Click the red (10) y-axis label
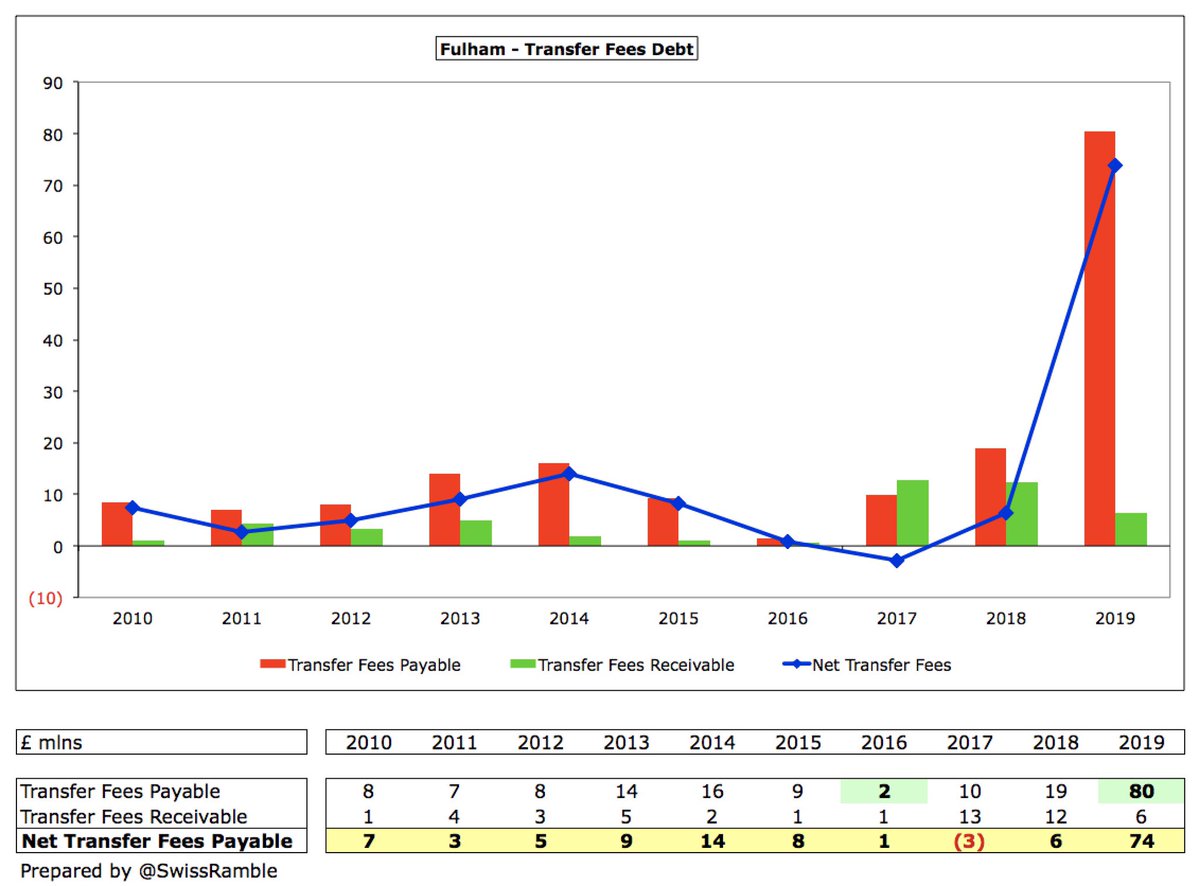The image size is (1200, 886). (46, 598)
